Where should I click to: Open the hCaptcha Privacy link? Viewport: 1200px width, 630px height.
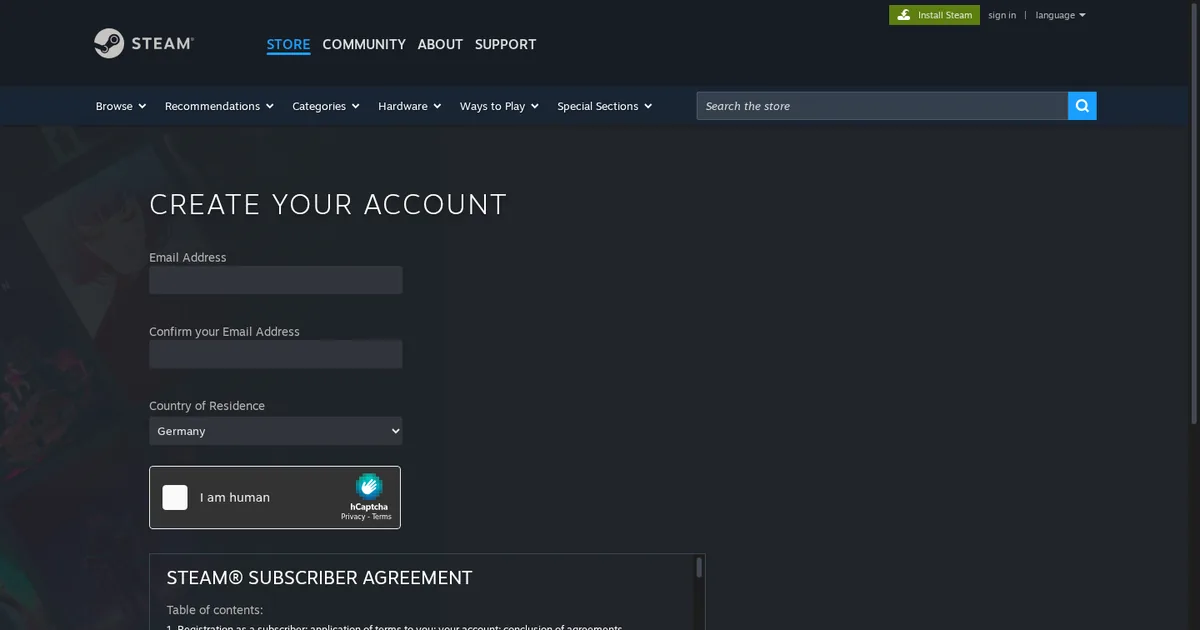coord(353,517)
